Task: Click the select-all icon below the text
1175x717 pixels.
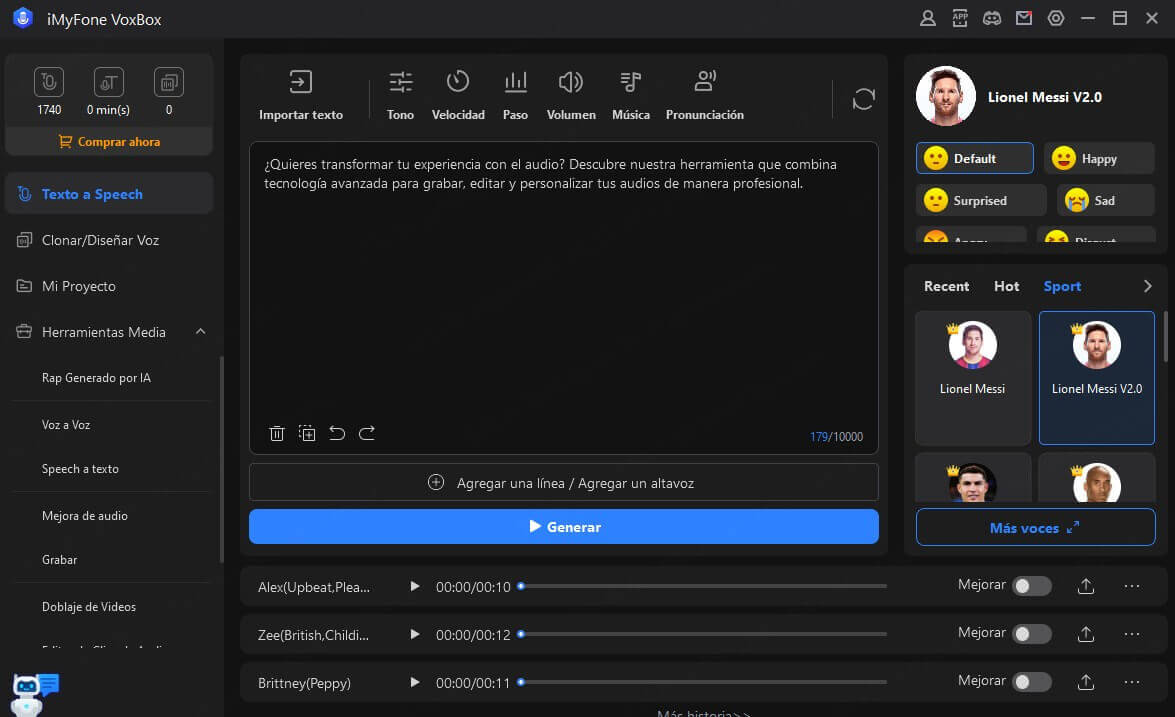Action: tap(306, 433)
